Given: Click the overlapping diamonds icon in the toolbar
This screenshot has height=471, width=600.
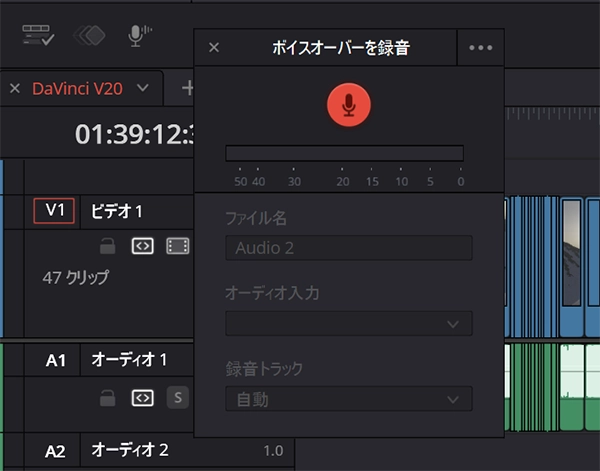Looking at the screenshot, I should click(90, 35).
